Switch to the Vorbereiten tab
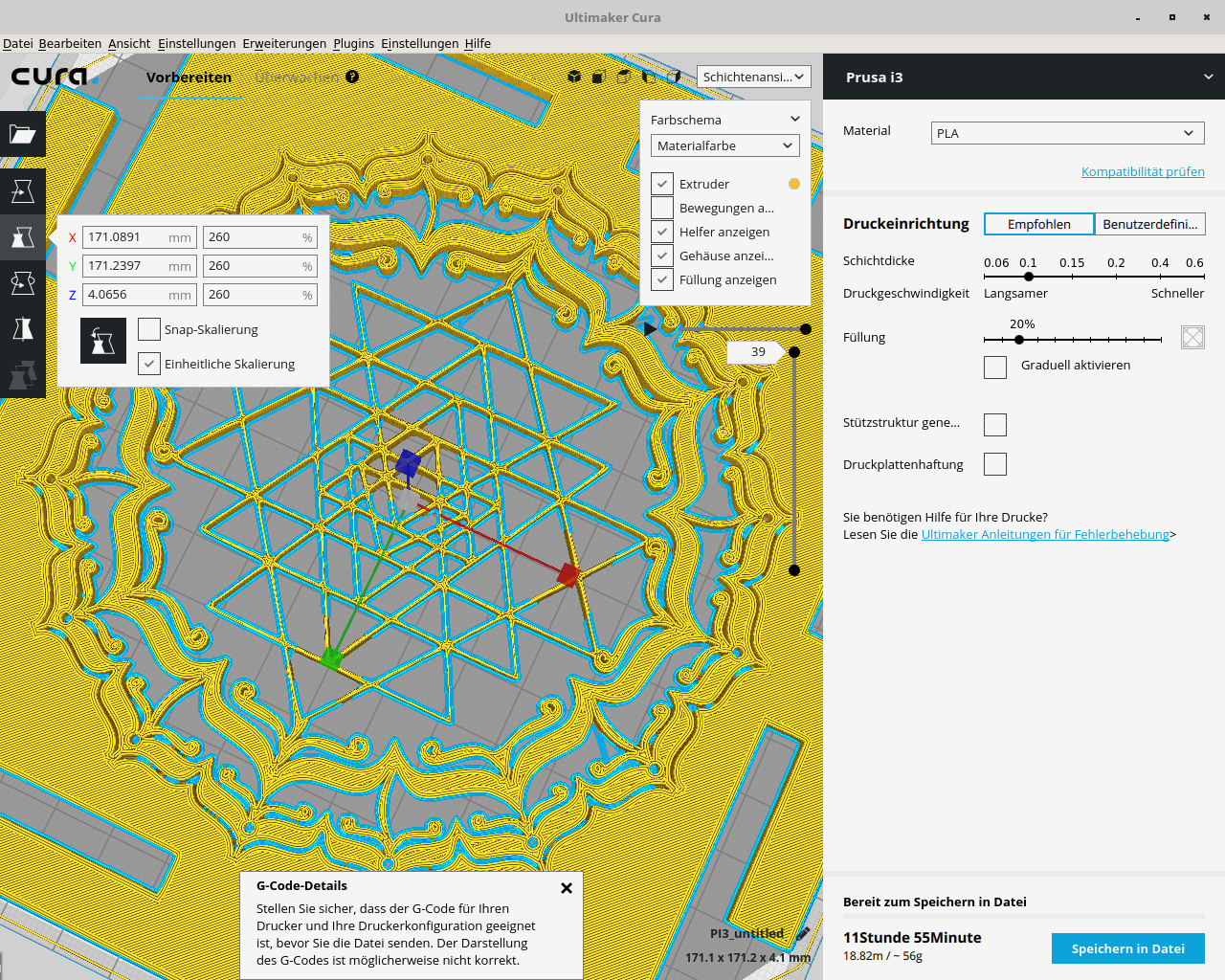 pos(189,78)
